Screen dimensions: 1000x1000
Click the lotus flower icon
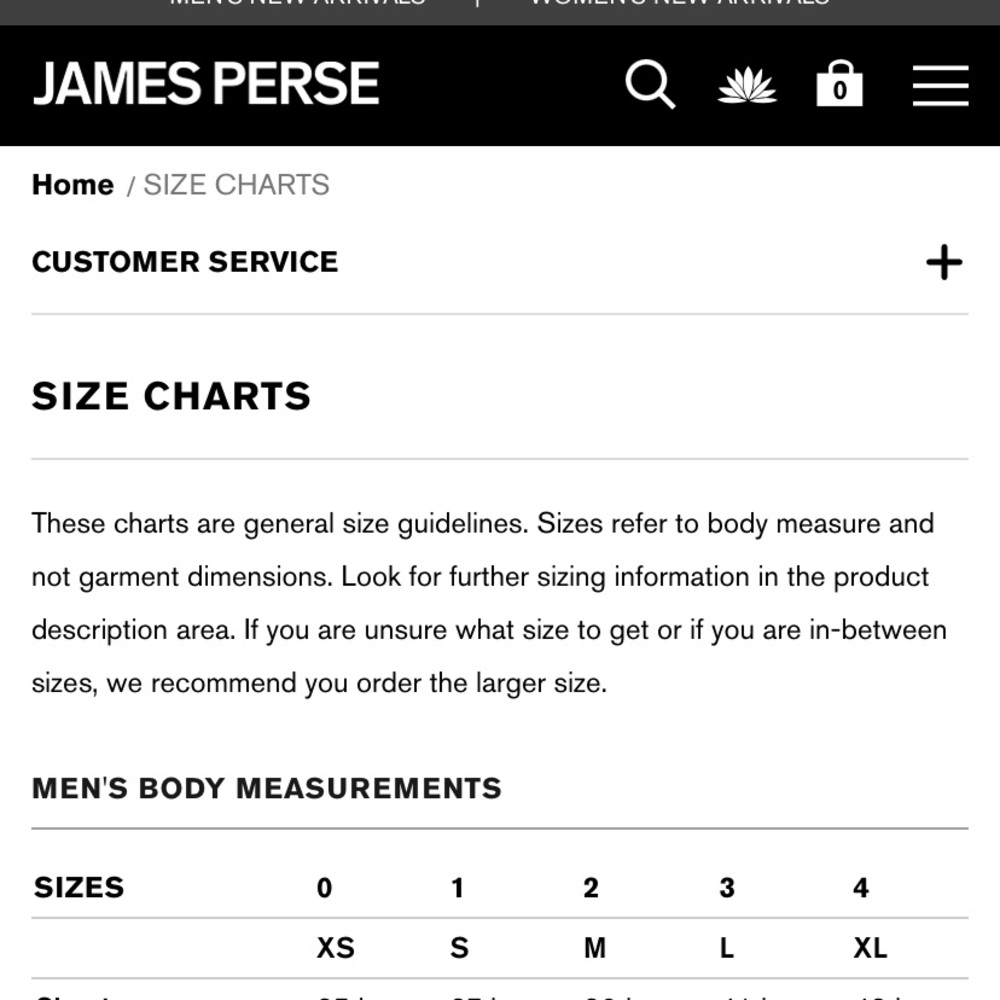point(747,86)
